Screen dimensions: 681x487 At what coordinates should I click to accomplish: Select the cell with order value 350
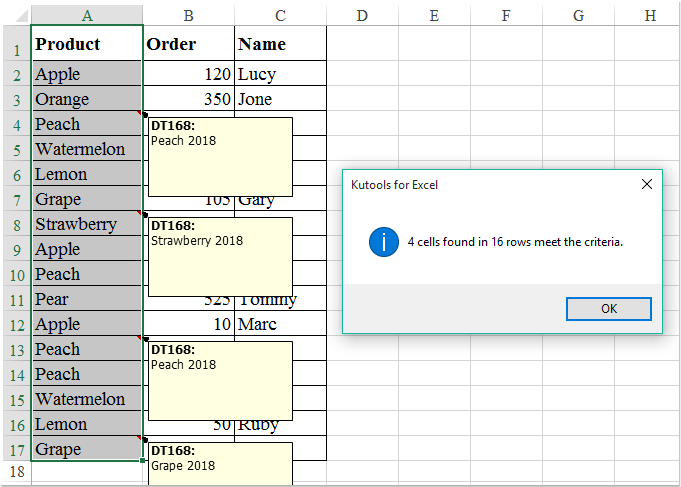point(189,99)
